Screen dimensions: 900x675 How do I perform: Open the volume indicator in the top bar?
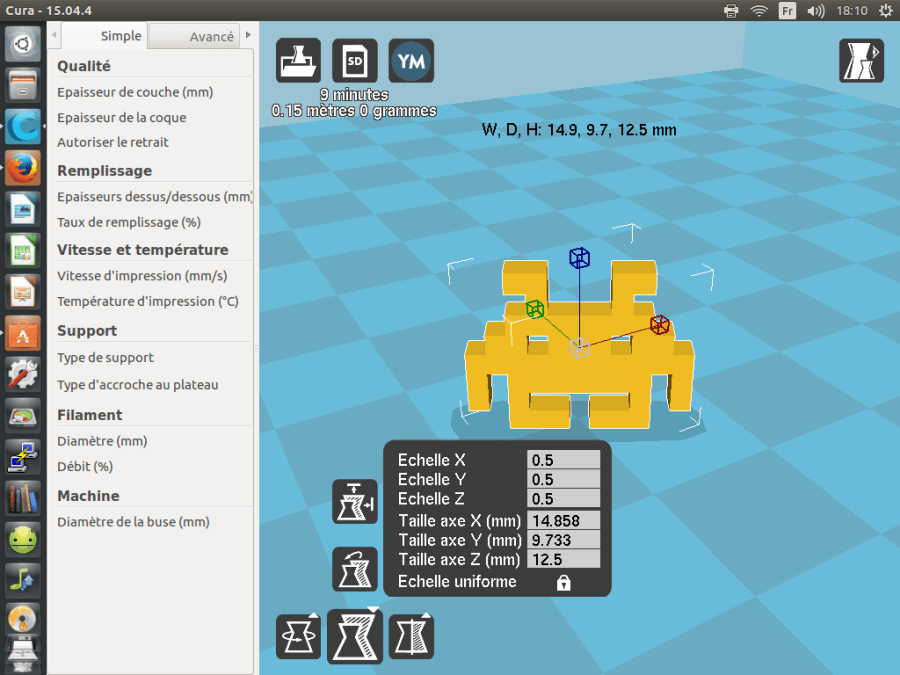click(815, 11)
